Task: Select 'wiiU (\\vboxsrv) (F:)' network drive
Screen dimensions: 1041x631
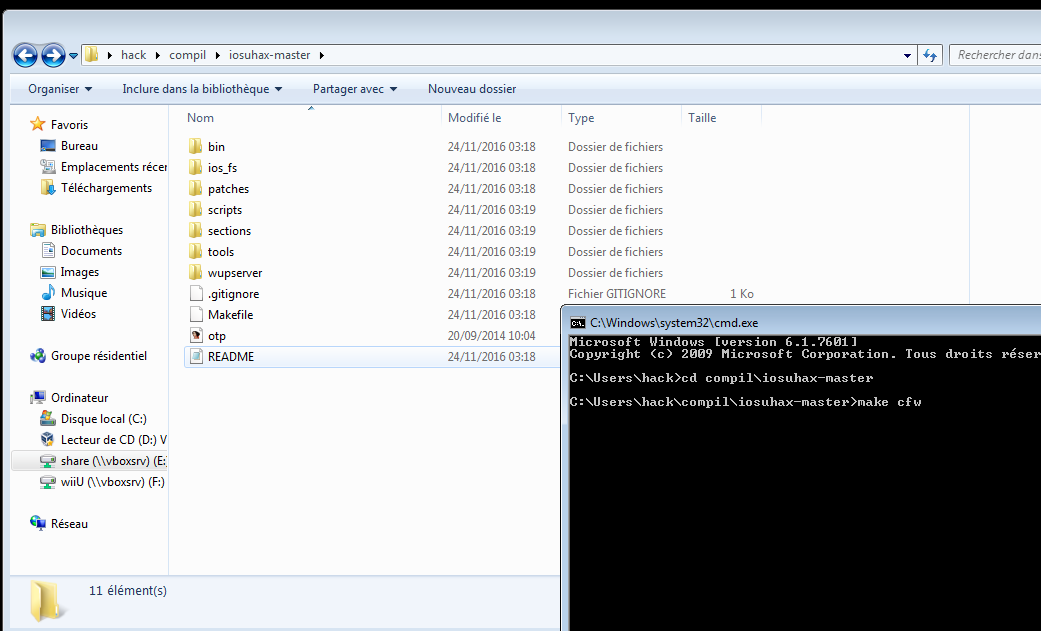Action: 102,482
